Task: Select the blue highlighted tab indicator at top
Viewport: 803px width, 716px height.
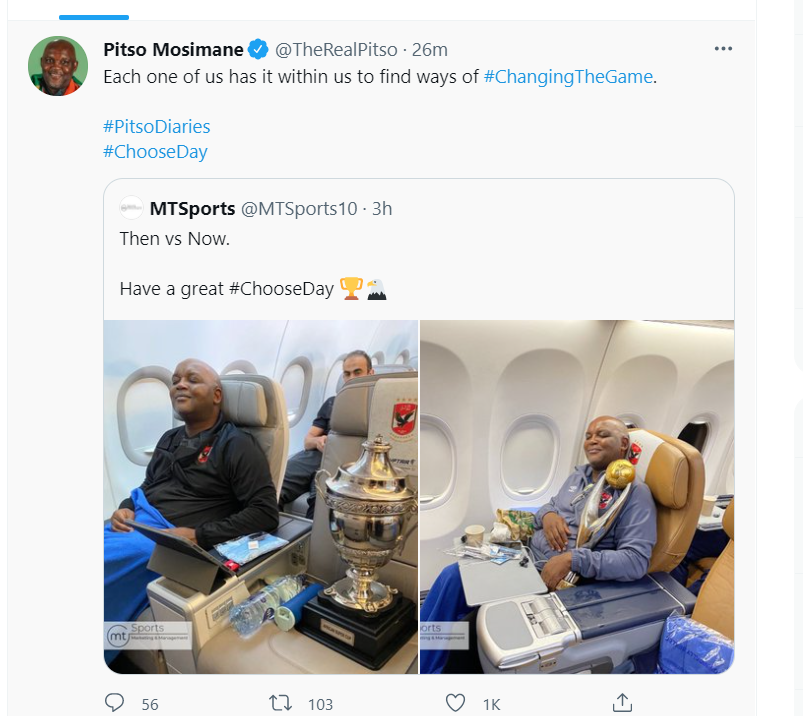Action: click(x=94, y=17)
